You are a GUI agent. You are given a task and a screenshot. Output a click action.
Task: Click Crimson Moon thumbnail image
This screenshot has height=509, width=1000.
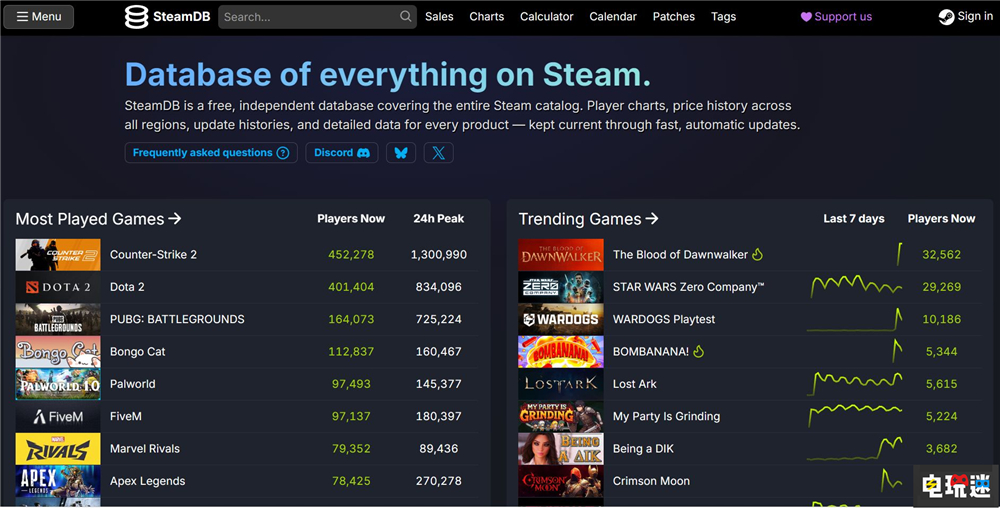(561, 481)
